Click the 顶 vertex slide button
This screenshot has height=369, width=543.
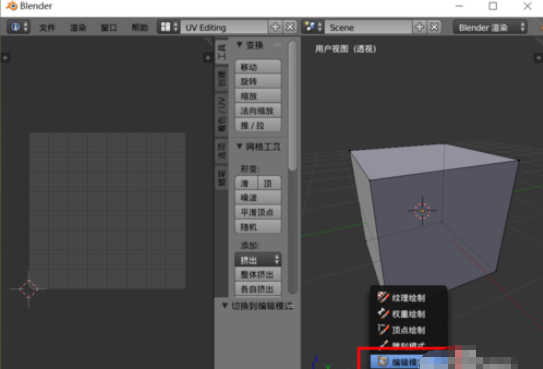(x=269, y=183)
